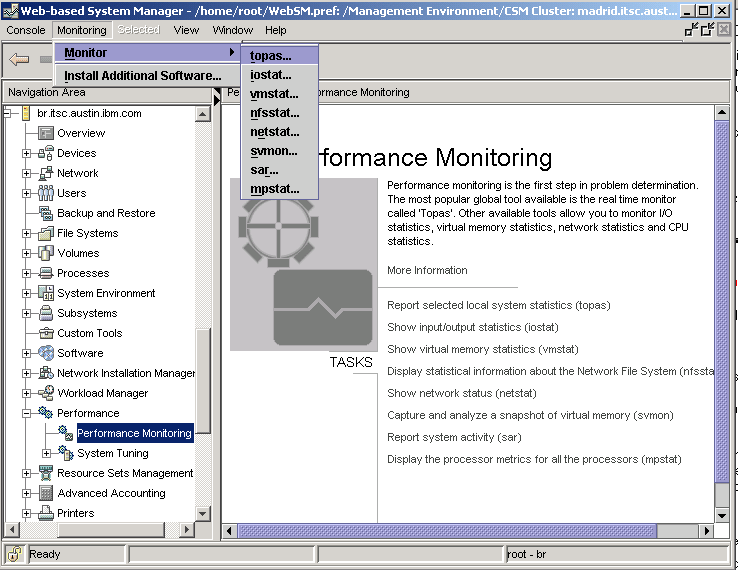Viewport: 738px width, 570px height.
Task: Expand the Devices tree node
Action: coord(26,153)
